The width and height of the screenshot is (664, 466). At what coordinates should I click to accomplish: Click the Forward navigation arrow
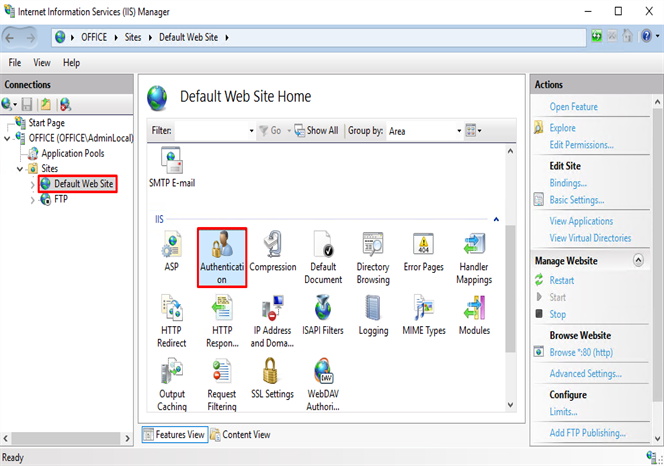point(30,38)
